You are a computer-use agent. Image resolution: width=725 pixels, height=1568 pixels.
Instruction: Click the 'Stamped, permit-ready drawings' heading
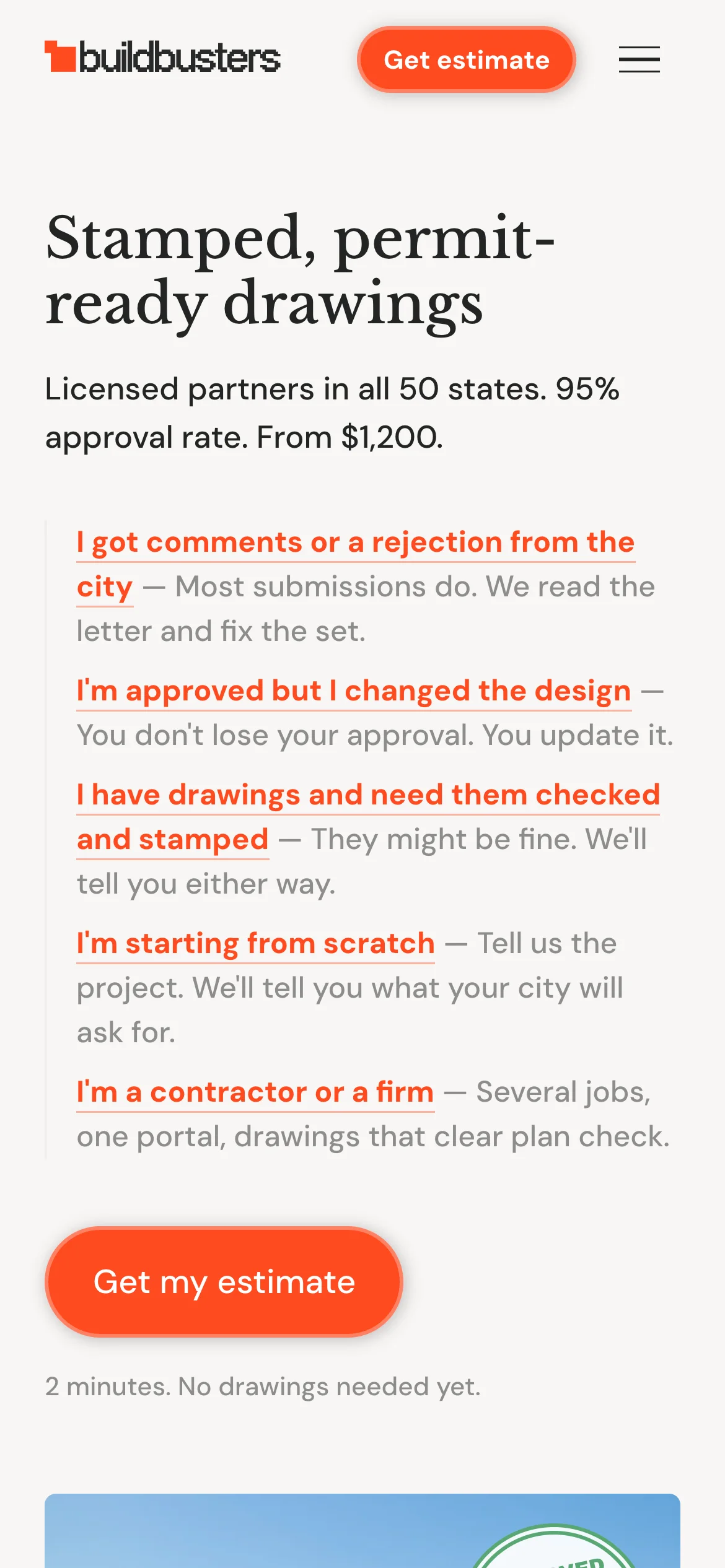[300, 270]
